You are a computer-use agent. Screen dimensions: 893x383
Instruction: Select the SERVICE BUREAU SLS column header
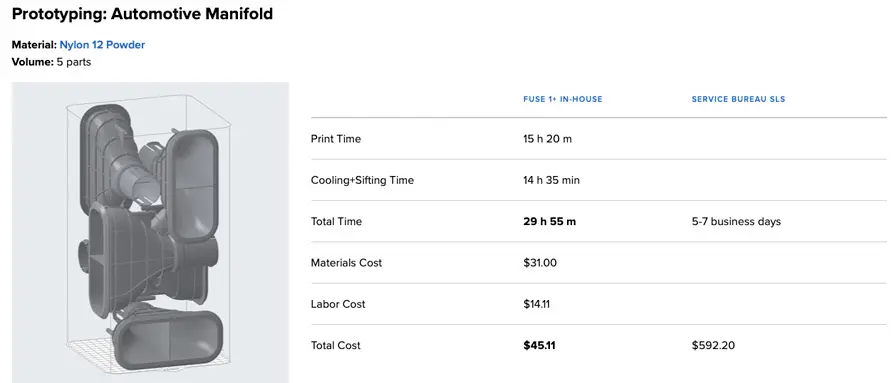click(x=738, y=99)
